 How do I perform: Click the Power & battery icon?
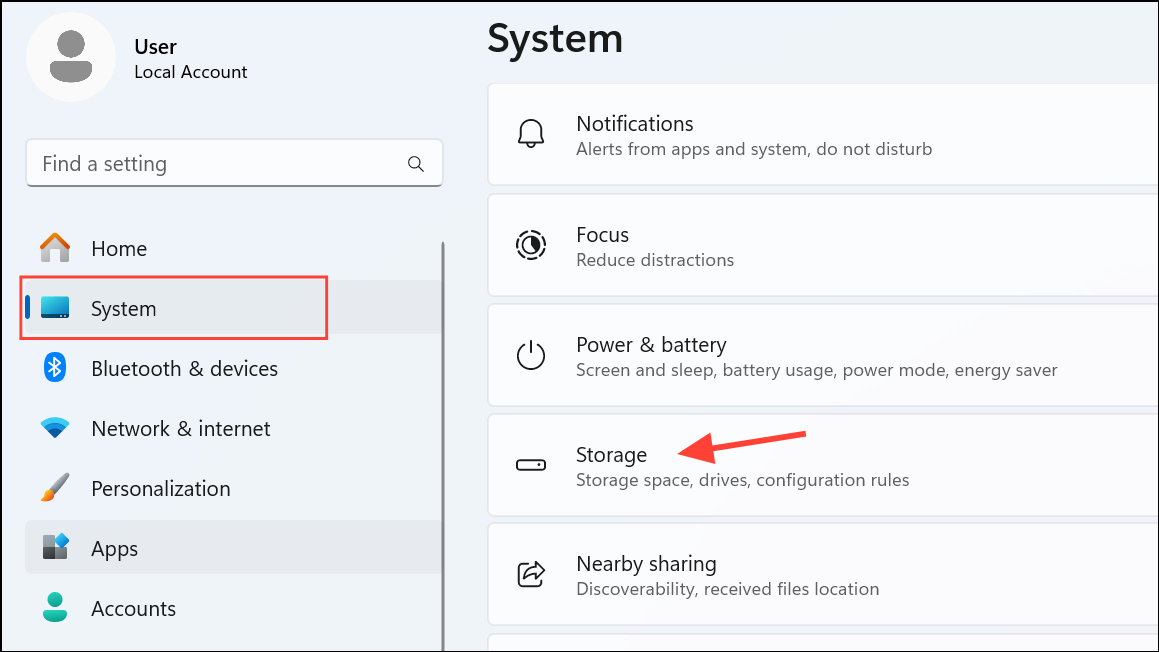point(530,355)
